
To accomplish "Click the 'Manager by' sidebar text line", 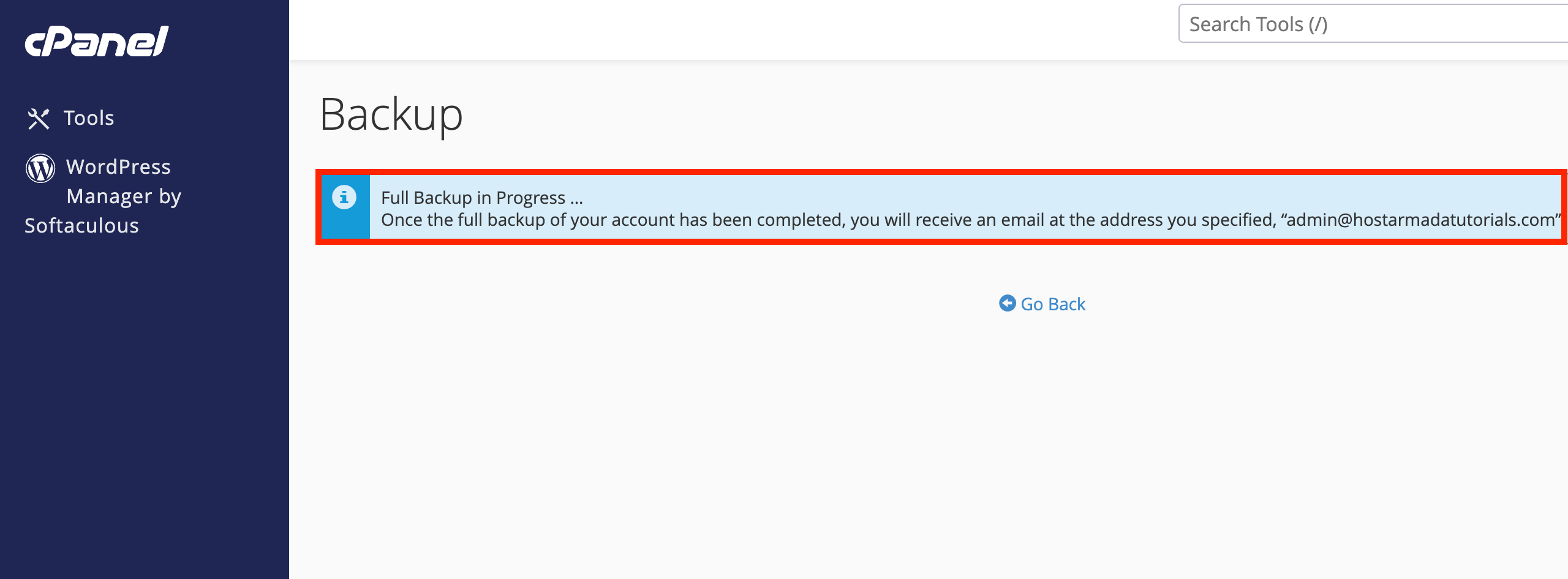I will [x=124, y=196].
